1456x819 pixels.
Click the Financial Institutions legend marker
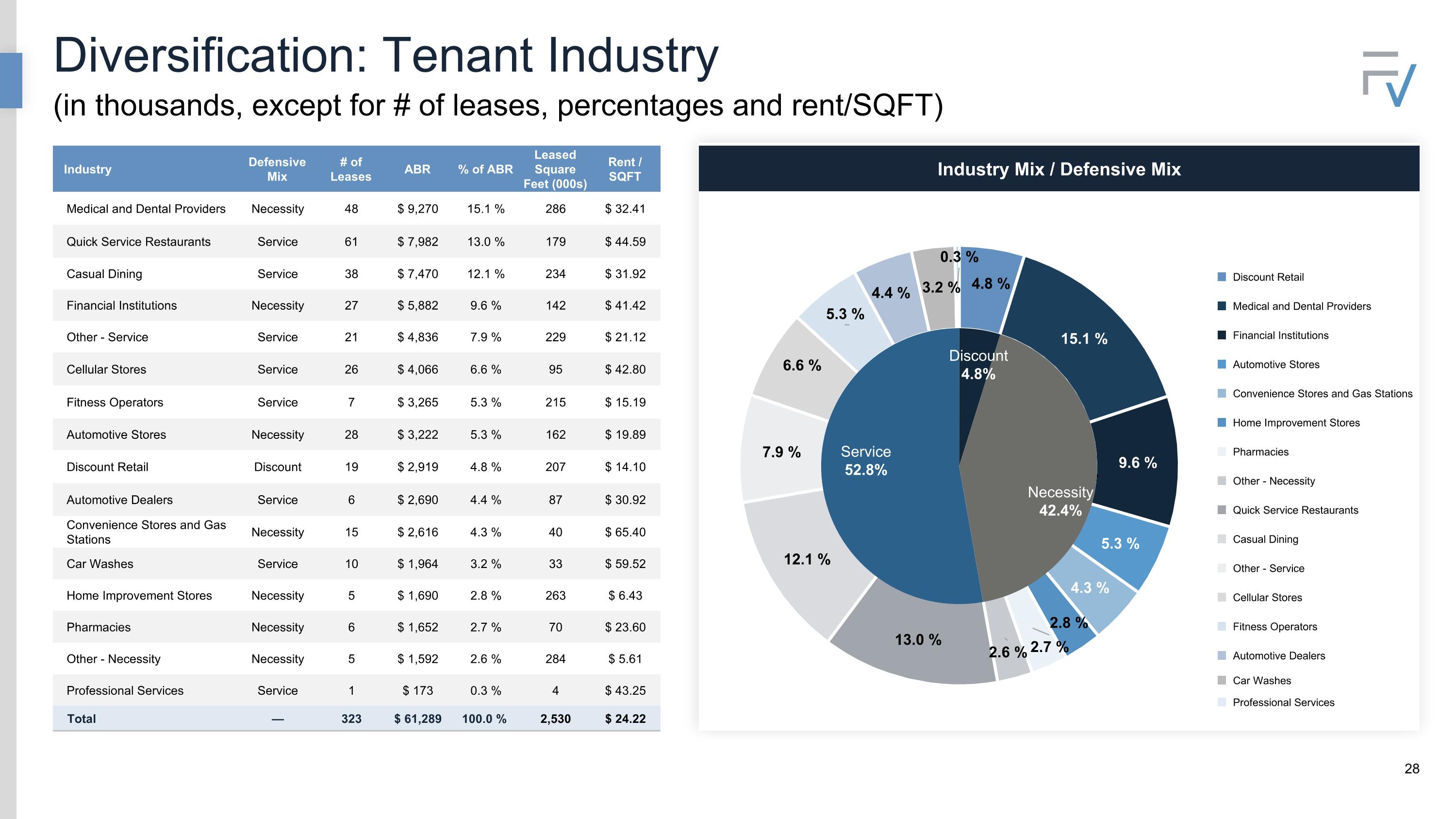click(1222, 335)
